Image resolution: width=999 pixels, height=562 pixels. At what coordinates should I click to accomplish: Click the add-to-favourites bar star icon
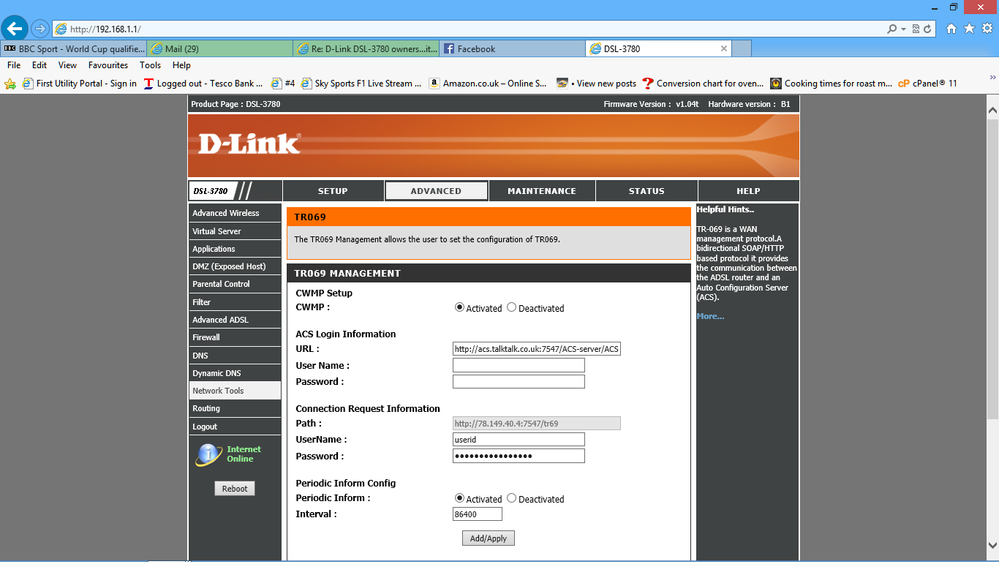point(10,83)
